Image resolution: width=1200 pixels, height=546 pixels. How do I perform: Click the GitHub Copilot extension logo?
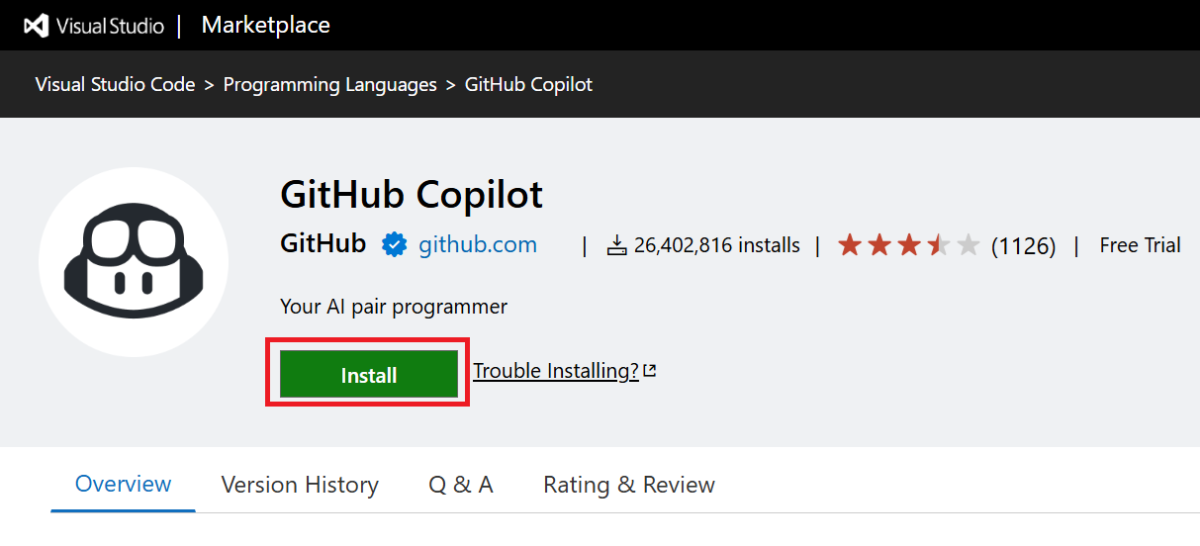pyautogui.click(x=134, y=262)
